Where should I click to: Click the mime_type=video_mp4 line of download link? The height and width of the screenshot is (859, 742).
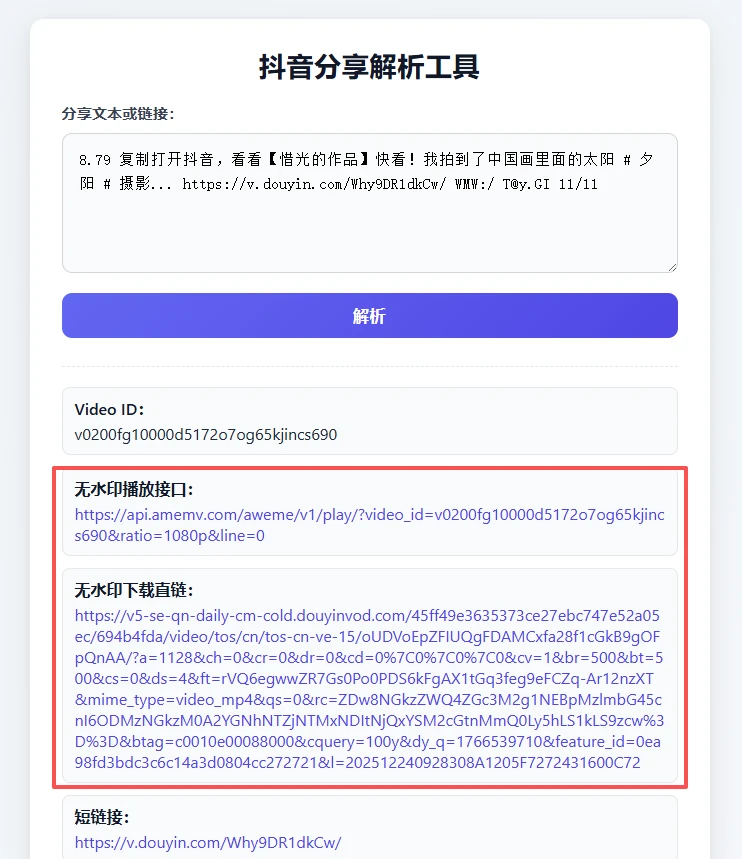point(368,700)
